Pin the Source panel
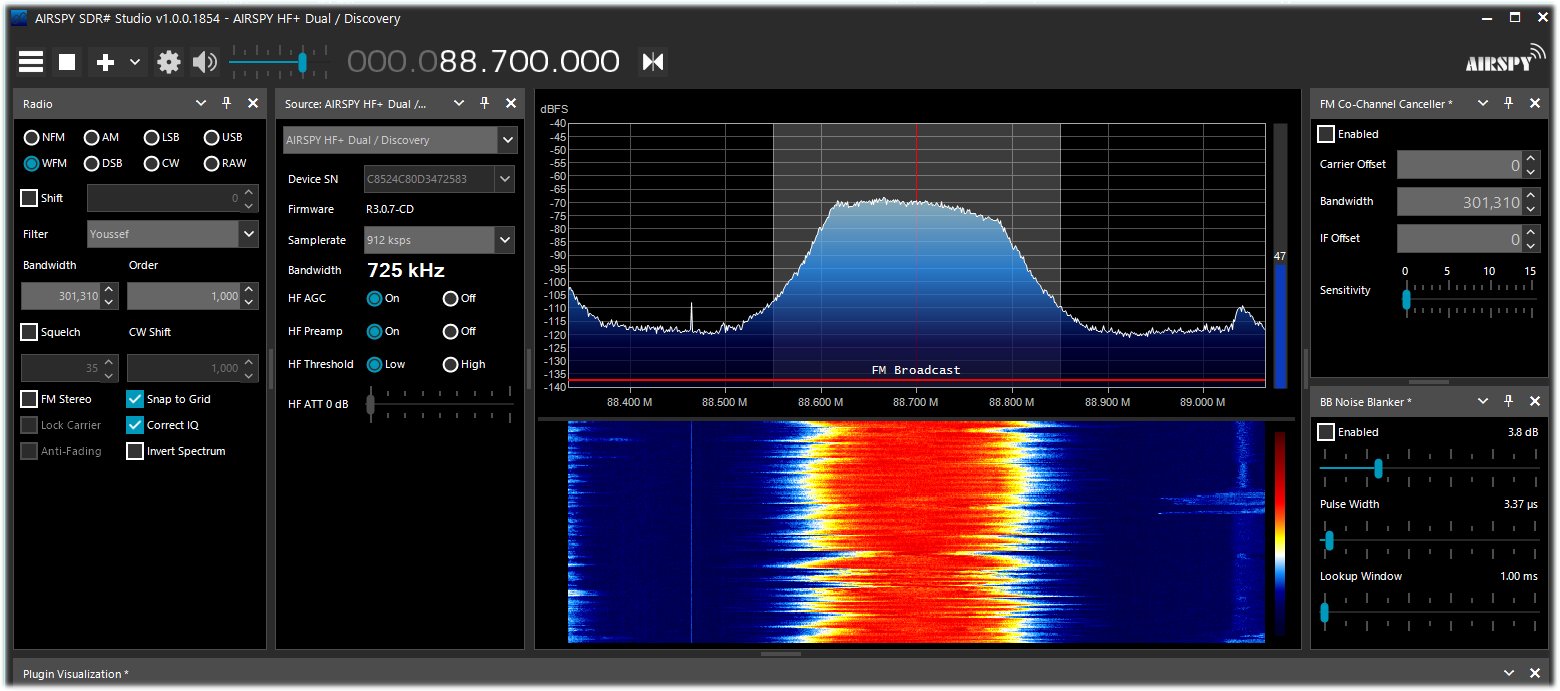The image size is (1560, 691). coord(484,103)
